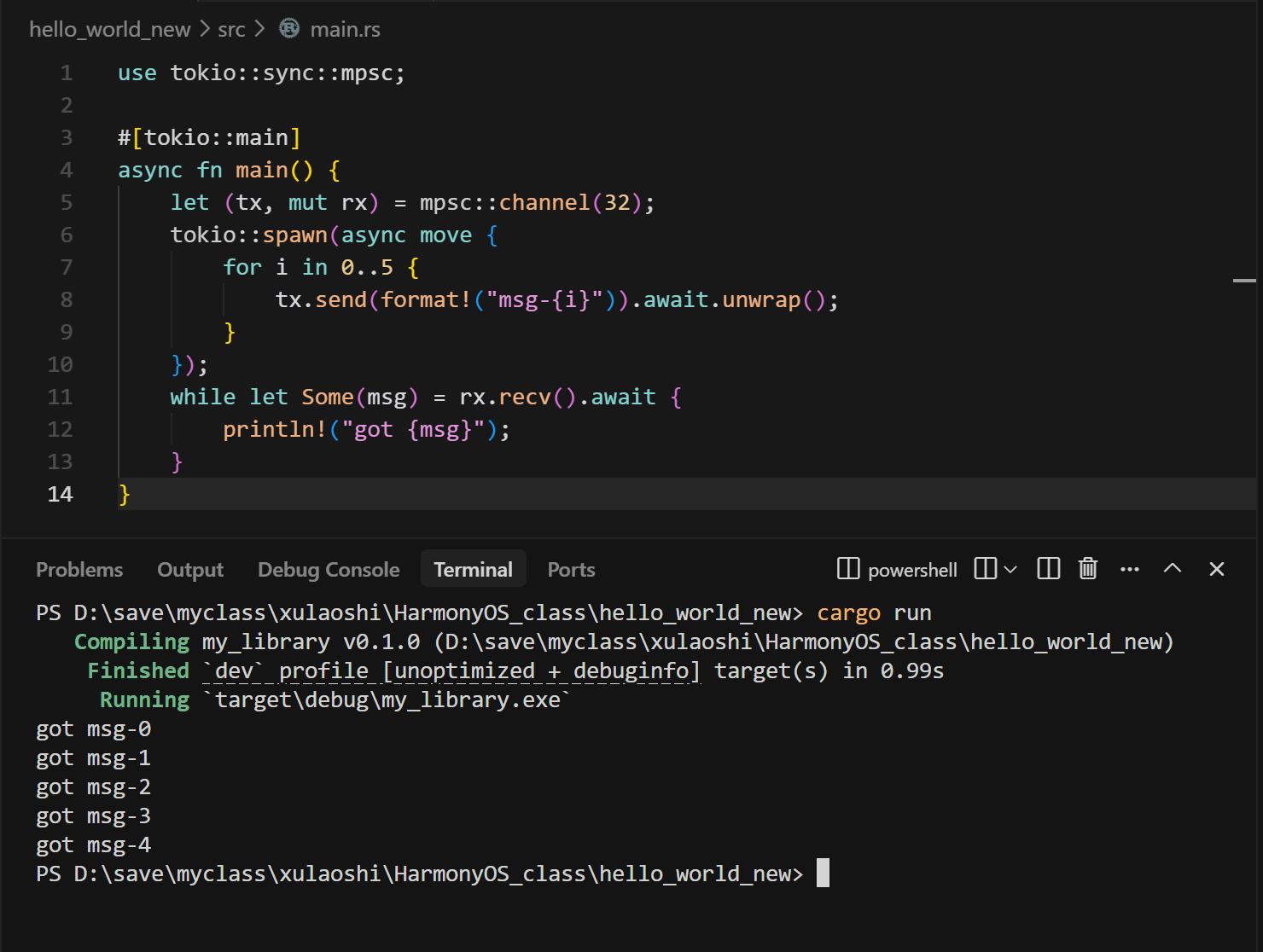Screen dimensions: 1263x952
Task: Open the Ports tab
Action: [x=571, y=570]
